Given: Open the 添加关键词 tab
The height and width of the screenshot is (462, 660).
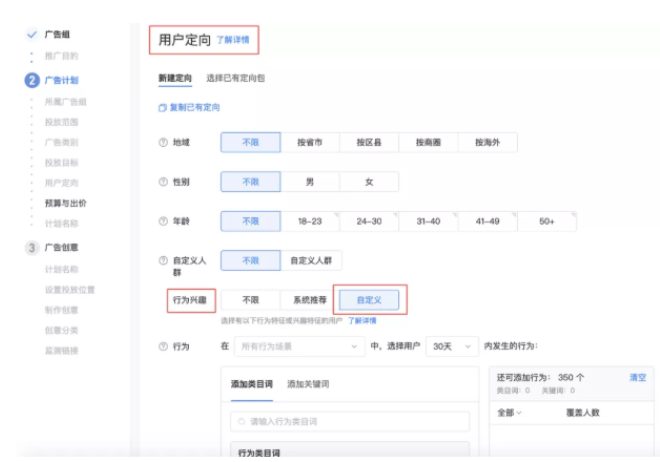Looking at the screenshot, I should click(x=308, y=384).
